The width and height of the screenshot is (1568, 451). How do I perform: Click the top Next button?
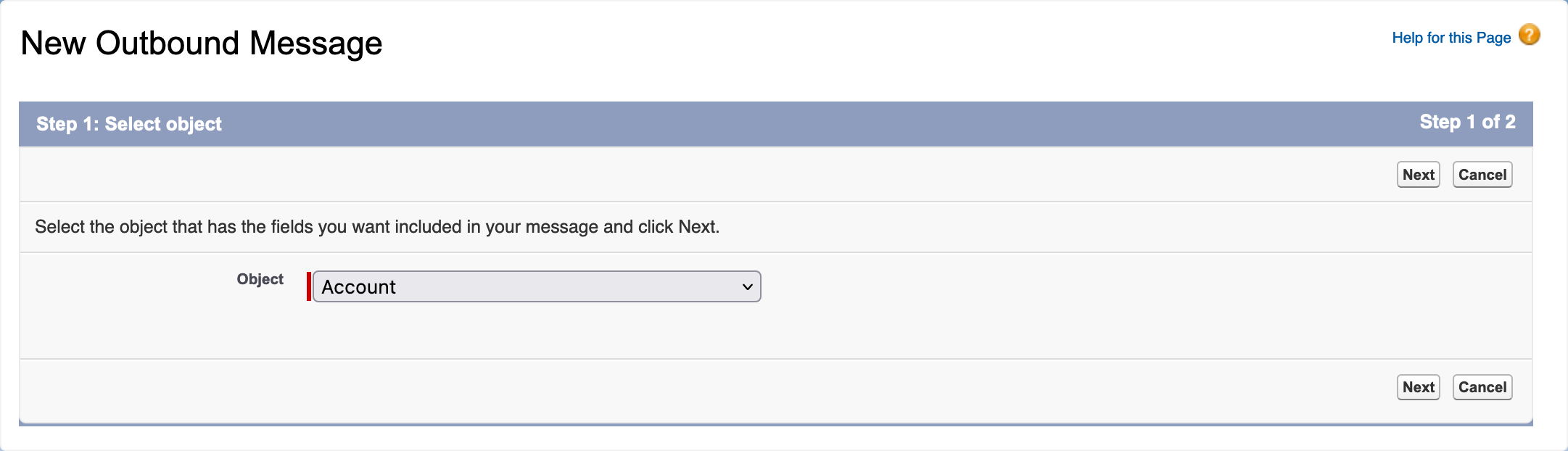point(1418,175)
